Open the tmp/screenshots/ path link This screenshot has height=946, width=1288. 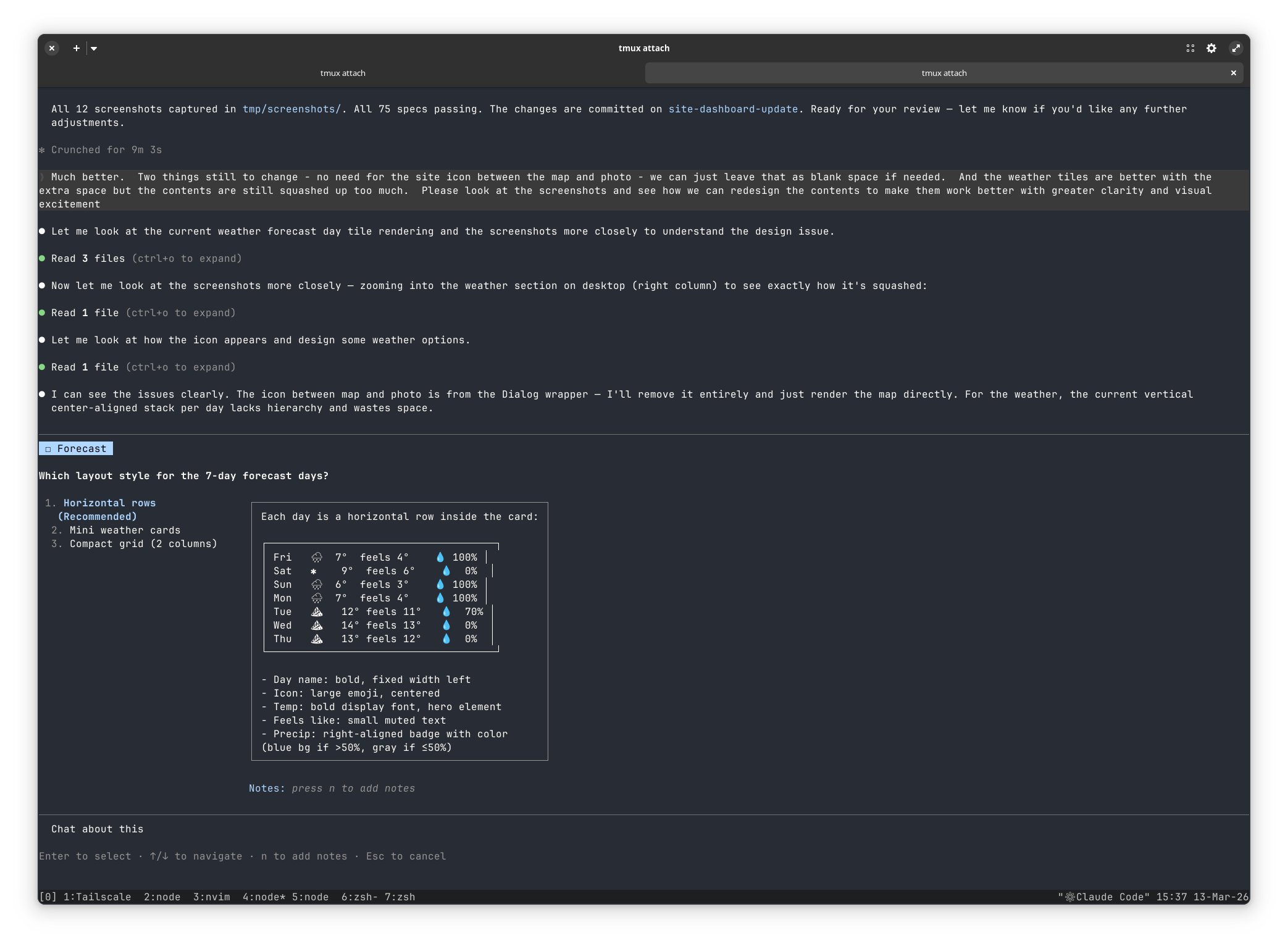pyautogui.click(x=291, y=109)
